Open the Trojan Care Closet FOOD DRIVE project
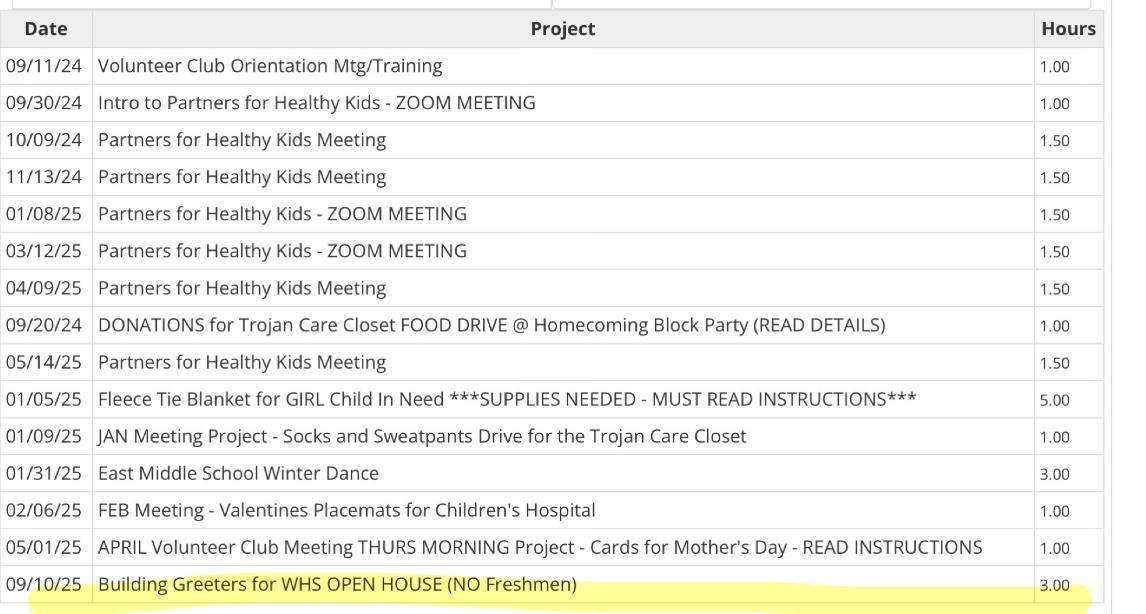The width and height of the screenshot is (1146, 614). click(x=491, y=325)
